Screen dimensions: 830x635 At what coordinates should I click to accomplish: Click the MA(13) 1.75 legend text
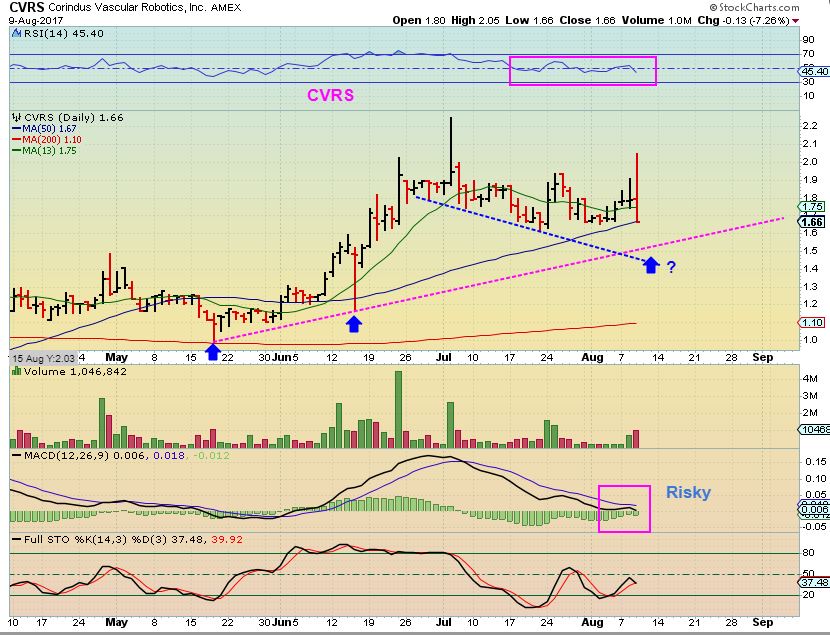49,151
